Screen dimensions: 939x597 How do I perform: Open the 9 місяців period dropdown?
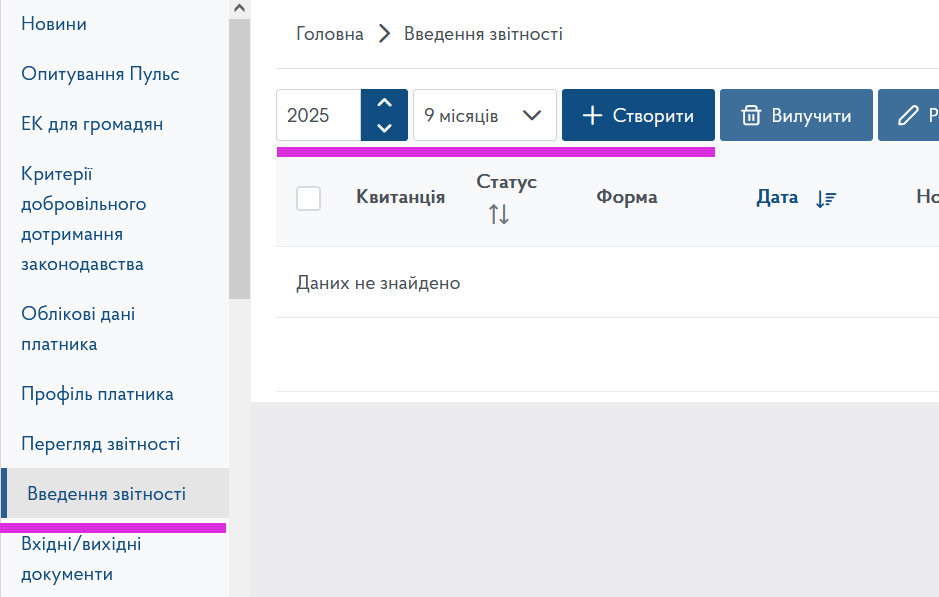click(484, 116)
